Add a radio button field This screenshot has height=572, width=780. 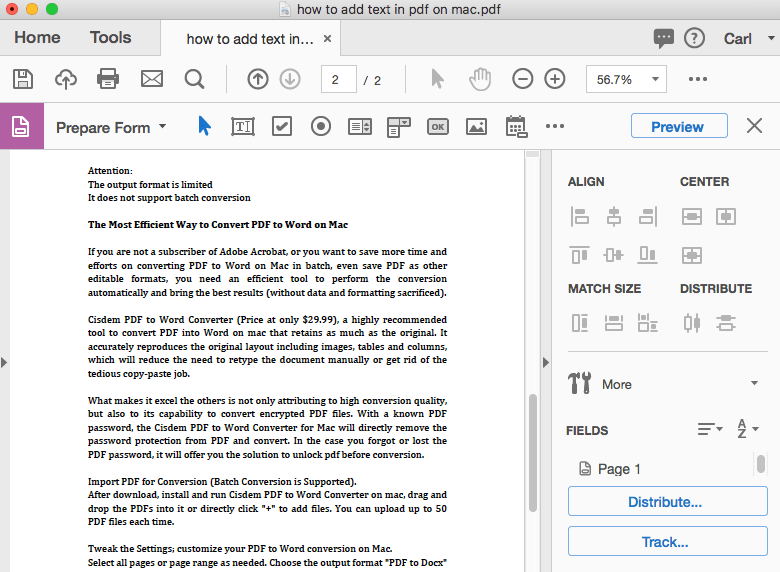pyautogui.click(x=321, y=126)
